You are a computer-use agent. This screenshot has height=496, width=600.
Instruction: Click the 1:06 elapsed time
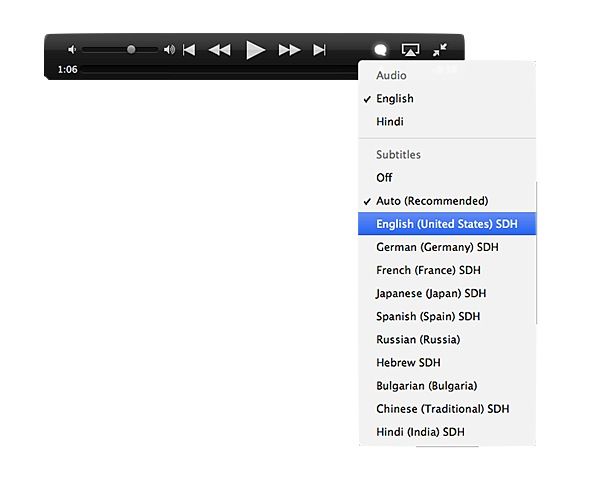click(67, 69)
